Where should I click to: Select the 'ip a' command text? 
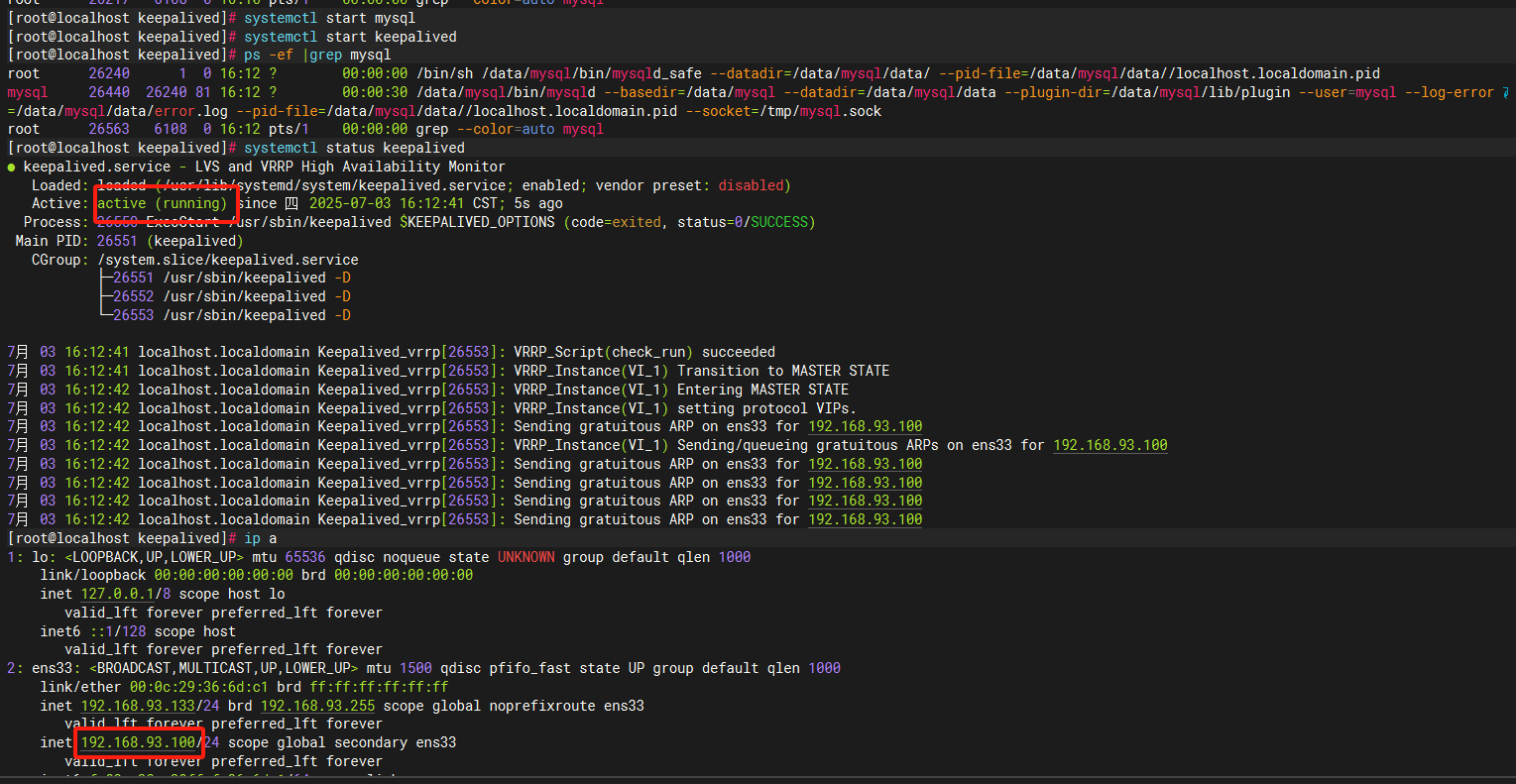coord(259,537)
